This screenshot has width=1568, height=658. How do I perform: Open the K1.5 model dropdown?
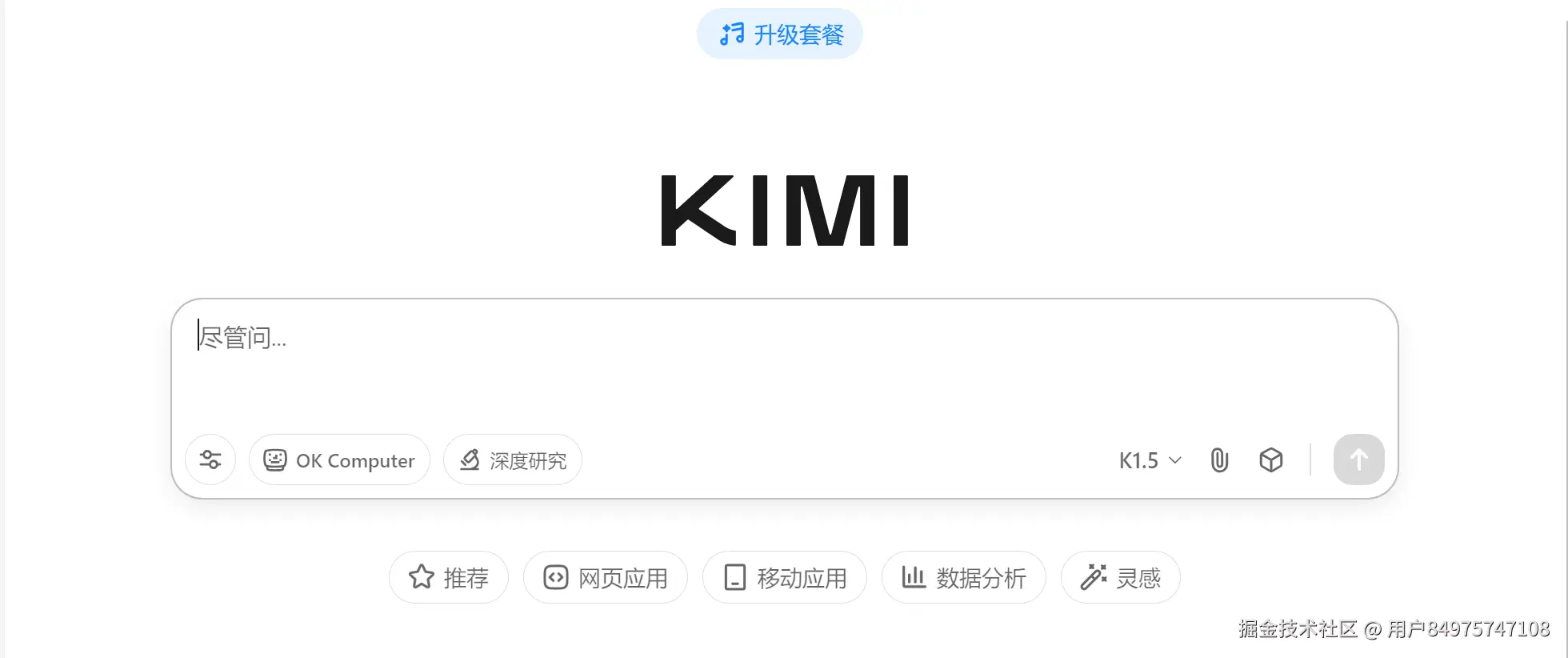[1150, 460]
